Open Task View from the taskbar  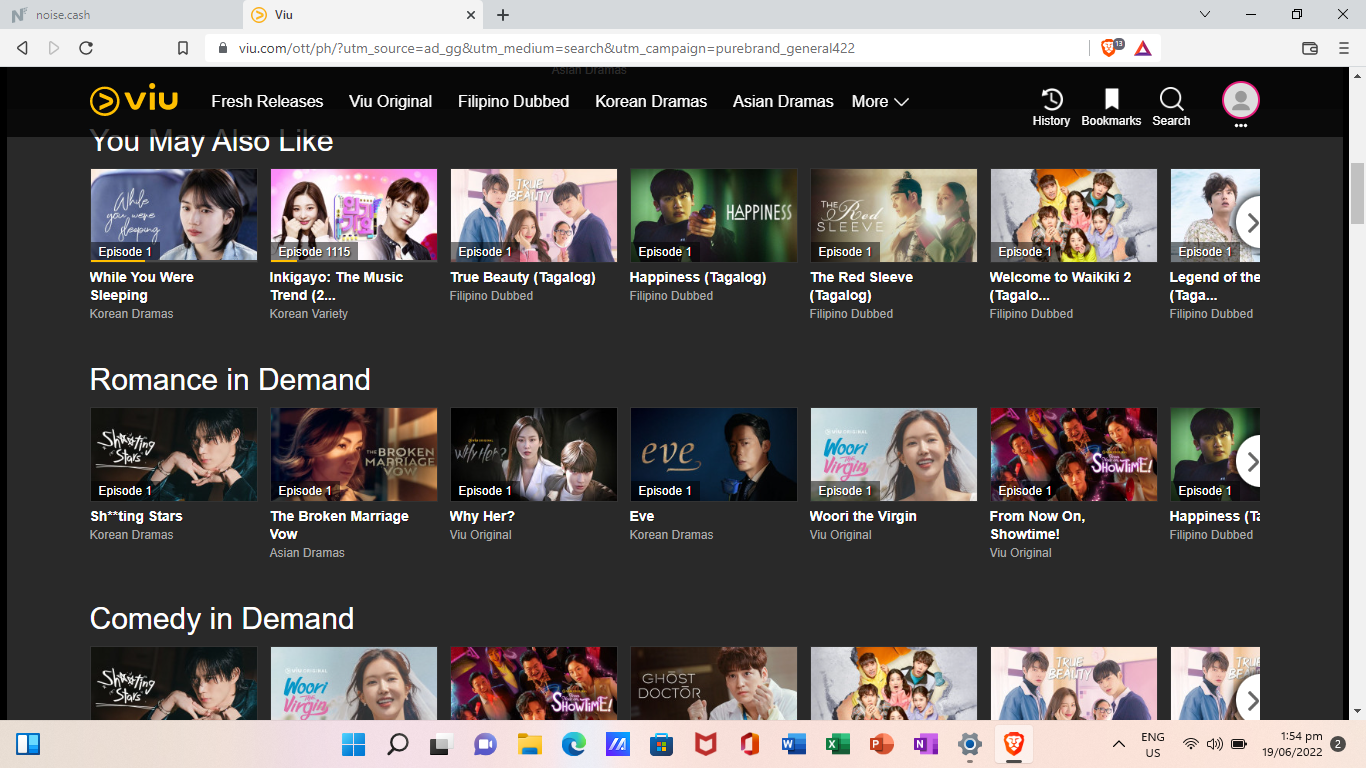coord(441,745)
